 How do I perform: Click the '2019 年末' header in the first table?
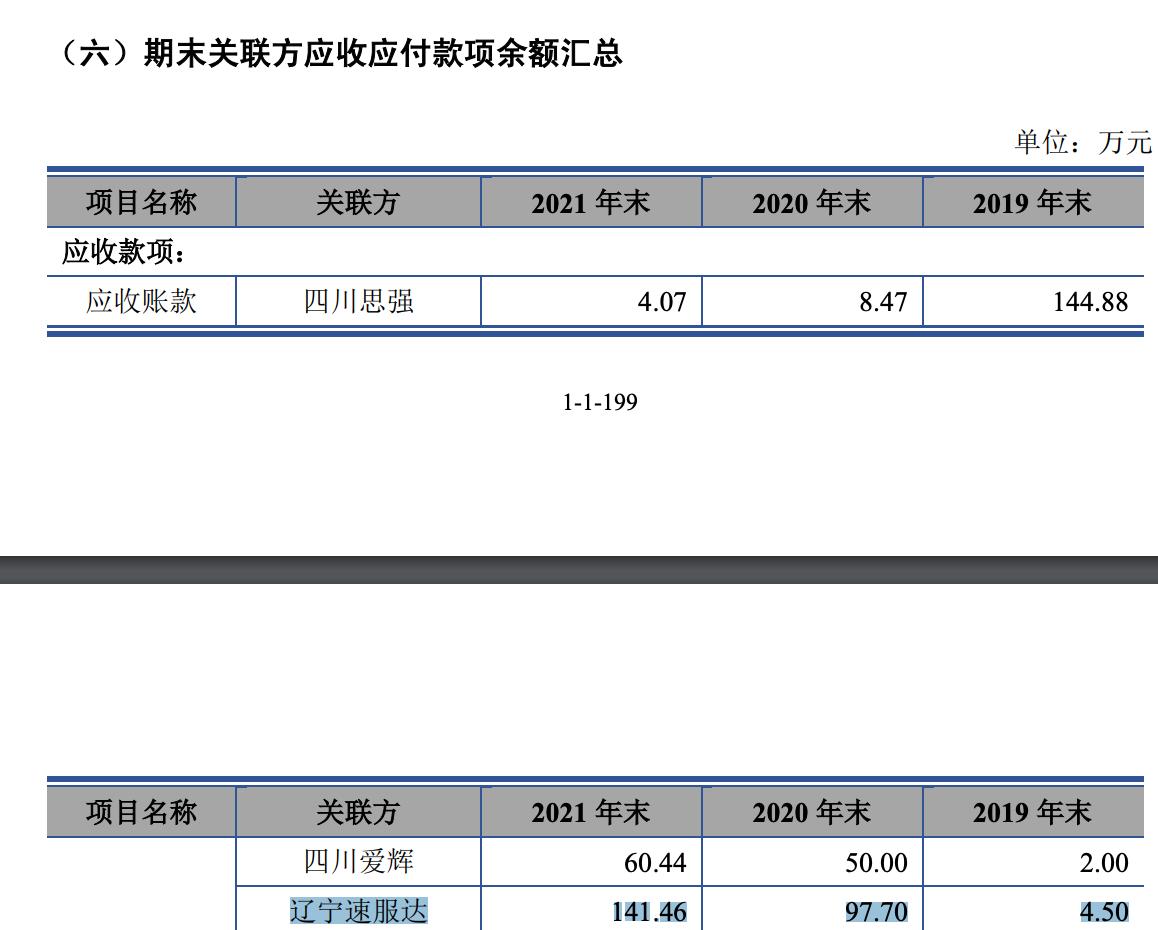(x=1032, y=202)
